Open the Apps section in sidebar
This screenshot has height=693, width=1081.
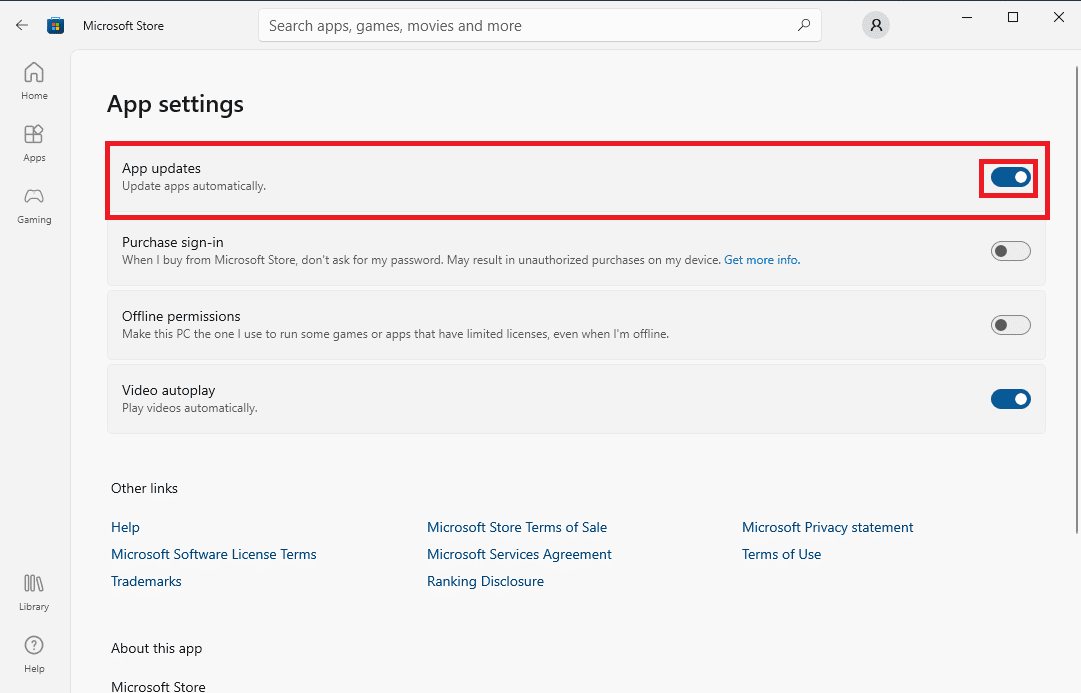click(x=34, y=143)
